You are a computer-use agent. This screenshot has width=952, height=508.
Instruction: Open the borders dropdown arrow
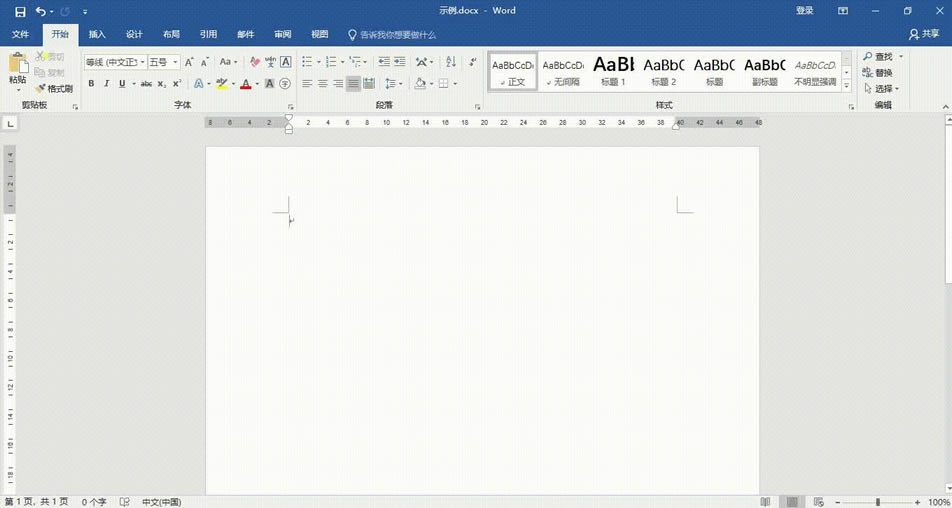pos(455,84)
